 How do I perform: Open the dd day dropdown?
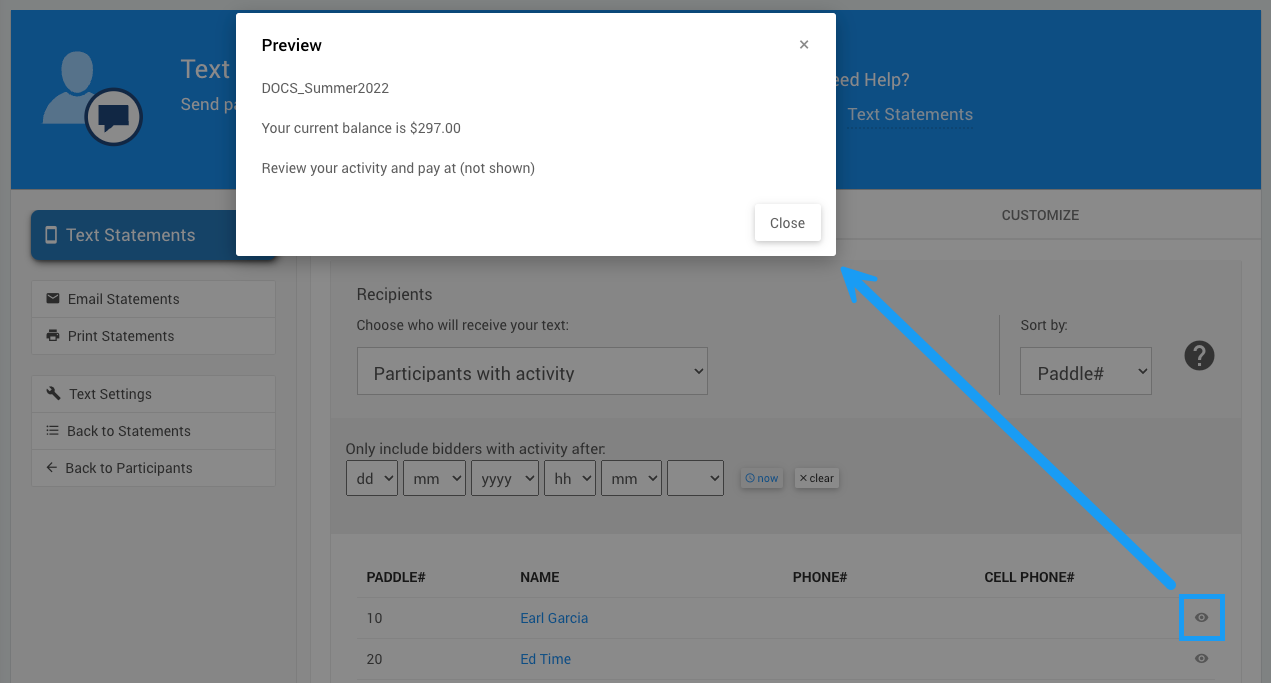pyautogui.click(x=371, y=479)
